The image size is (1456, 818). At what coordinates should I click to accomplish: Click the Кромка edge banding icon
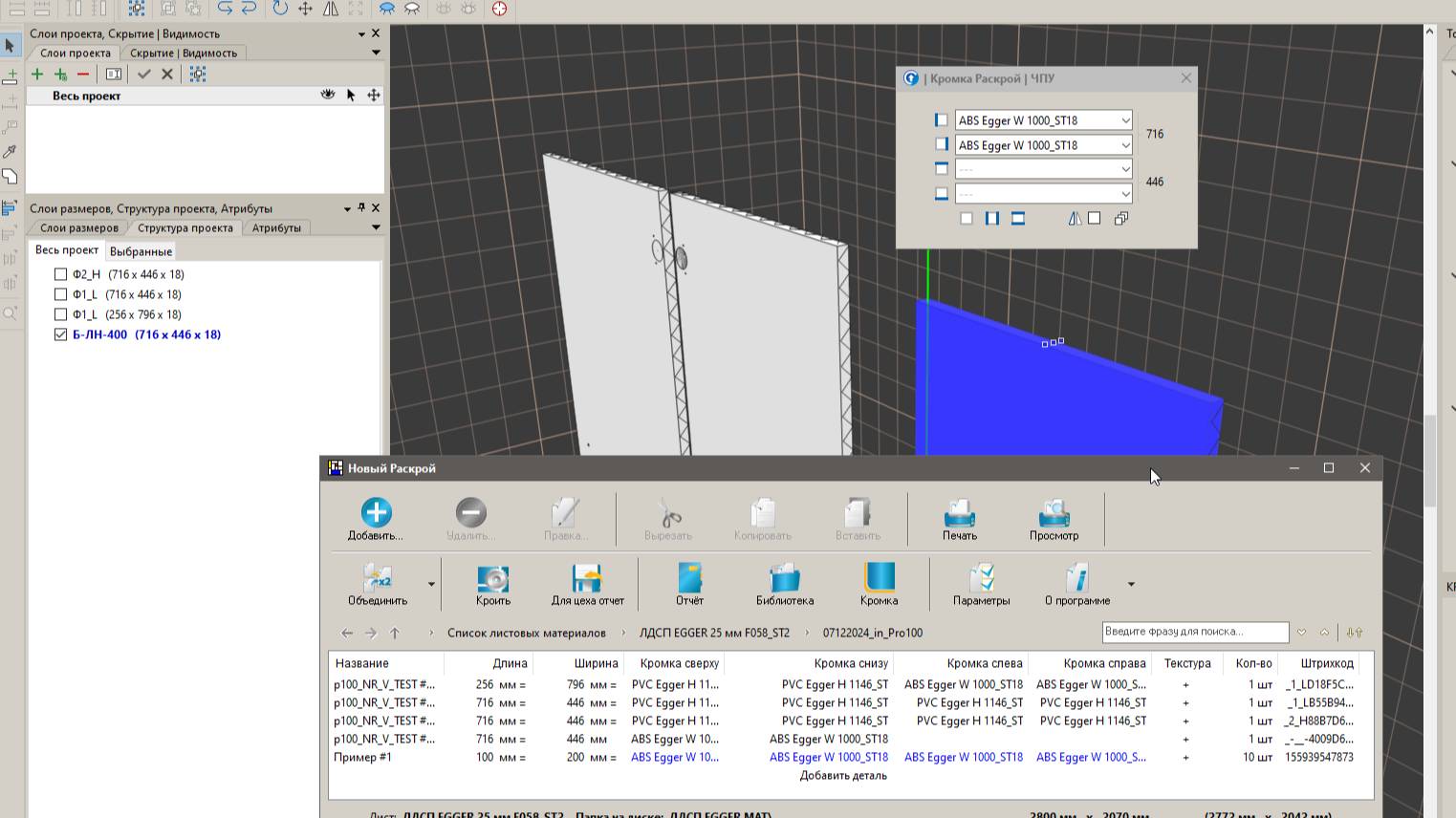(879, 584)
